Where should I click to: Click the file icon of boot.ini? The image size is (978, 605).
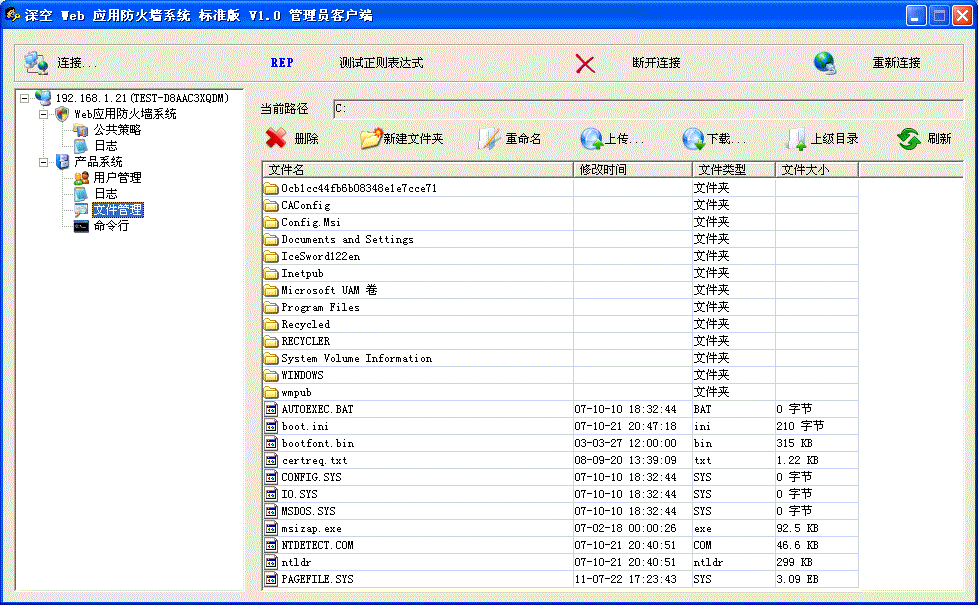[271, 427]
